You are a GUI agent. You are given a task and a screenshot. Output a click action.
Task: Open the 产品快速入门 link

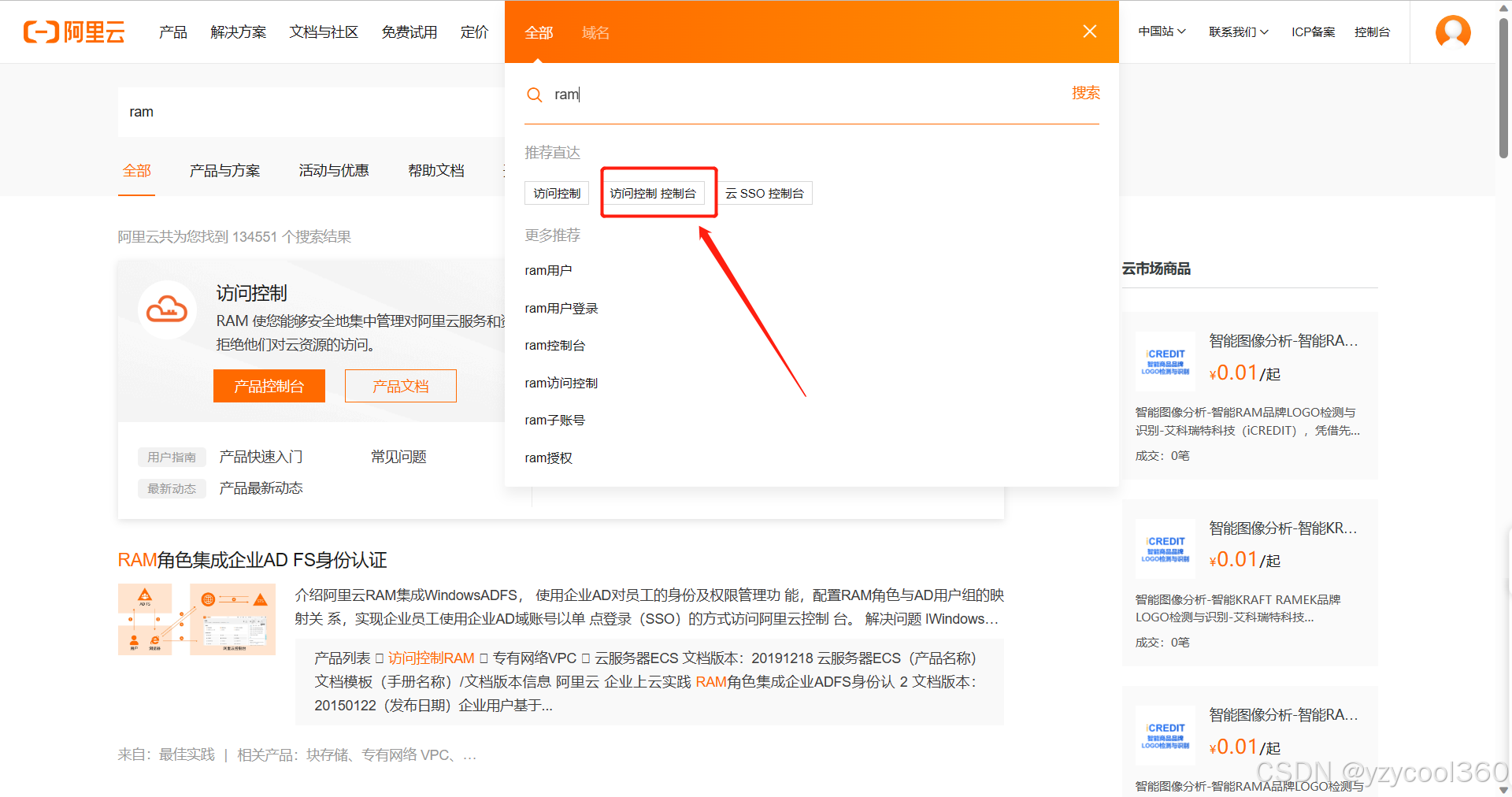[x=261, y=457]
